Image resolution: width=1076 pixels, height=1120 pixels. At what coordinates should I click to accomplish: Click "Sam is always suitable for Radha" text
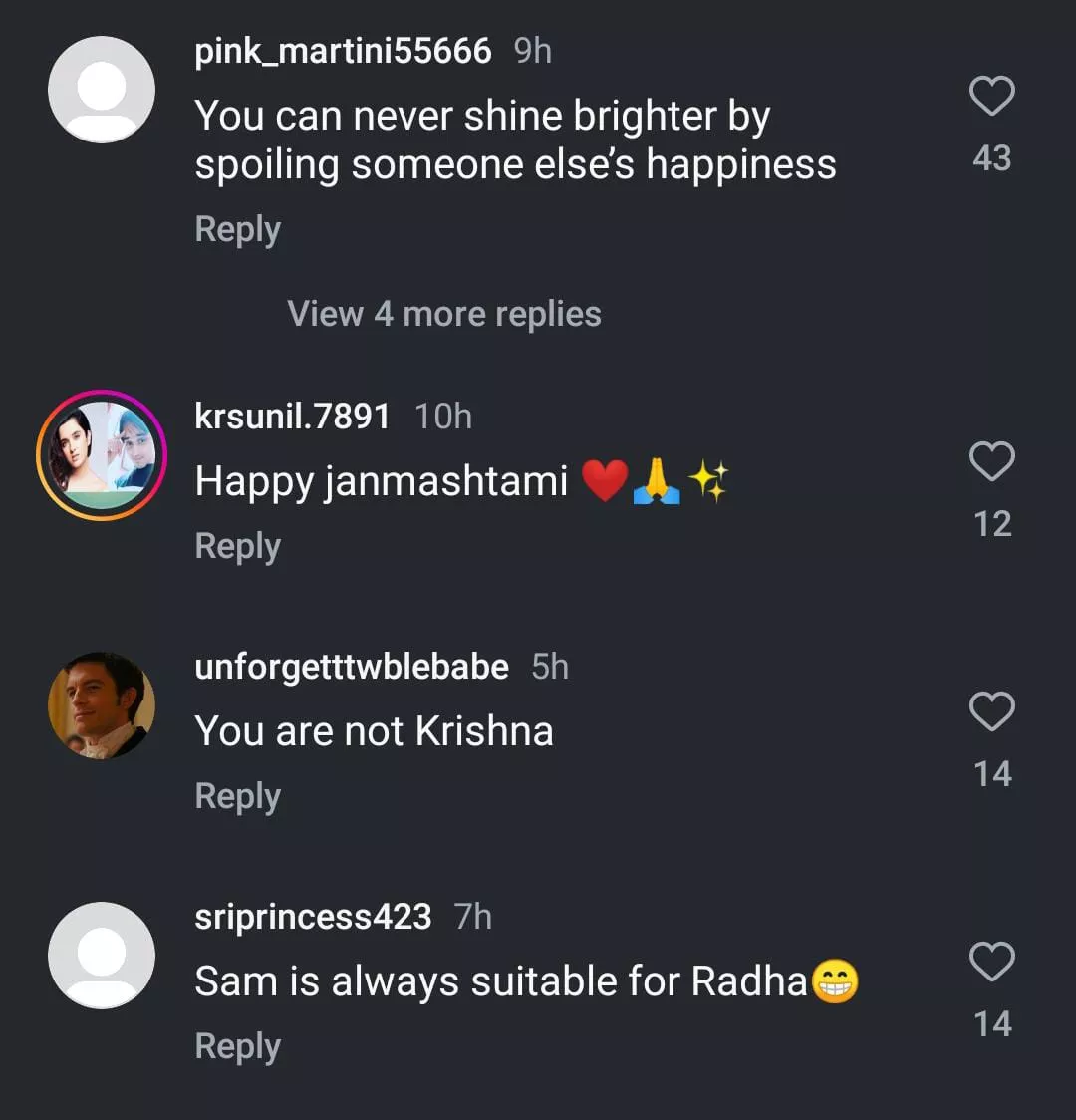pos(500,981)
